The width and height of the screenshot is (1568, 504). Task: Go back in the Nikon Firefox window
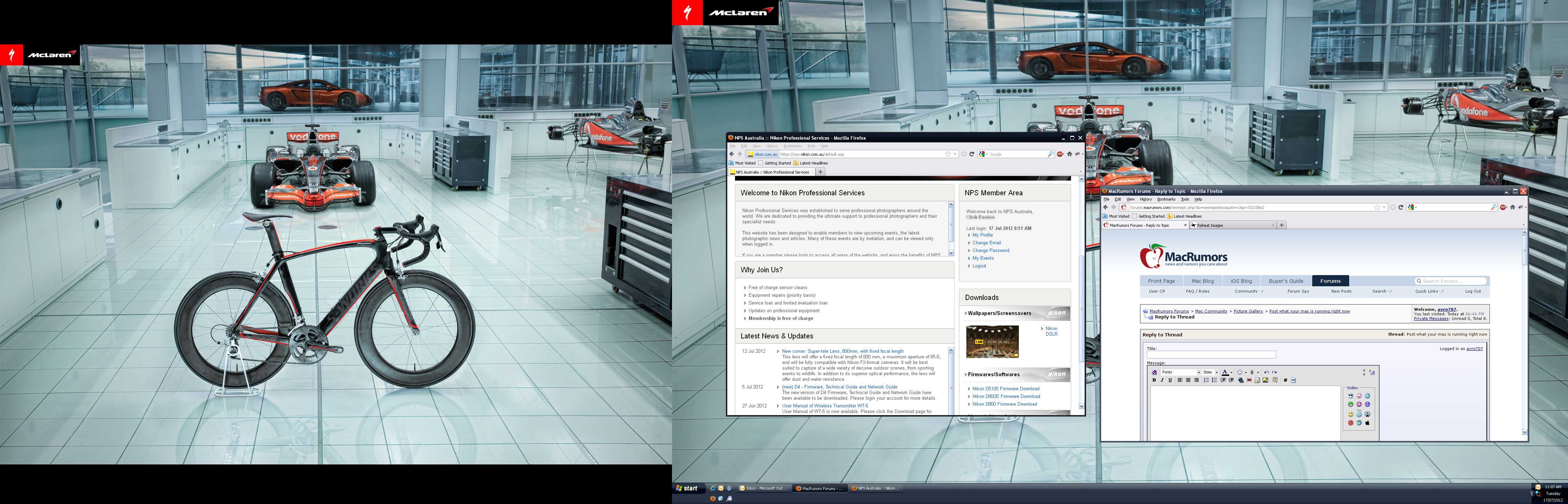731,154
